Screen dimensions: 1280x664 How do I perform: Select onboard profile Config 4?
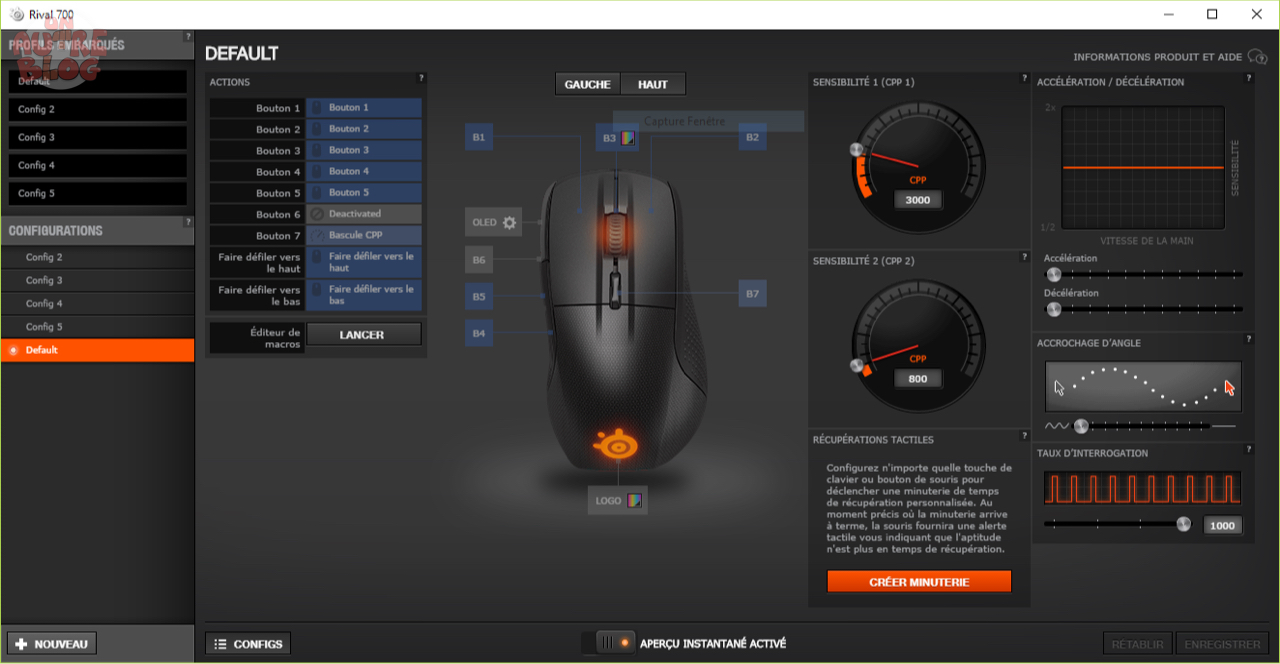(x=98, y=165)
